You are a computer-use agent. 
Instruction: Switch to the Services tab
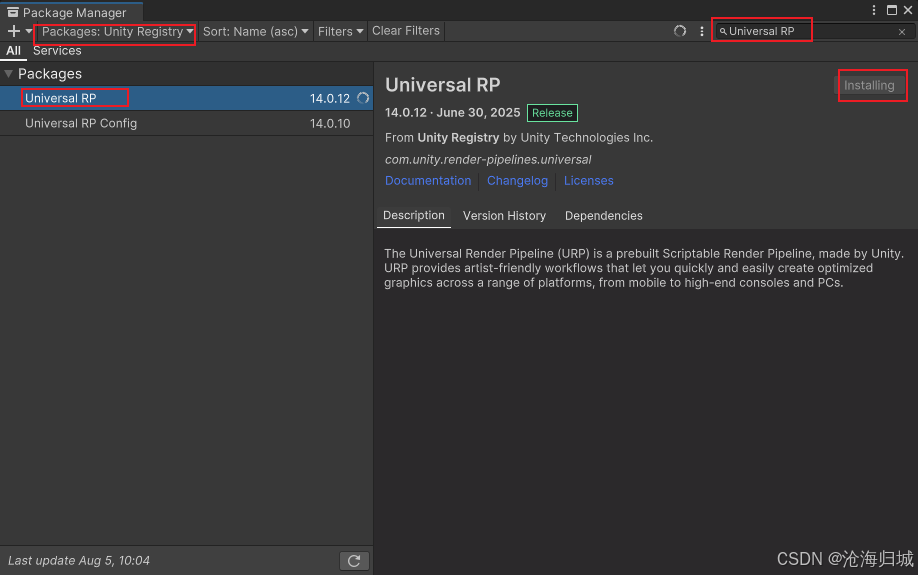57,51
